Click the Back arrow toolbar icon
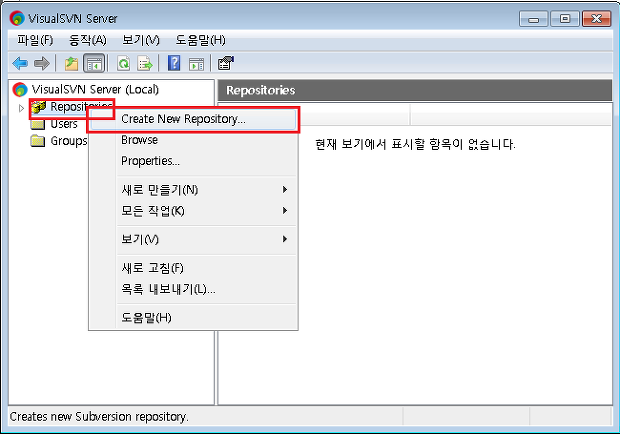 click(20, 63)
